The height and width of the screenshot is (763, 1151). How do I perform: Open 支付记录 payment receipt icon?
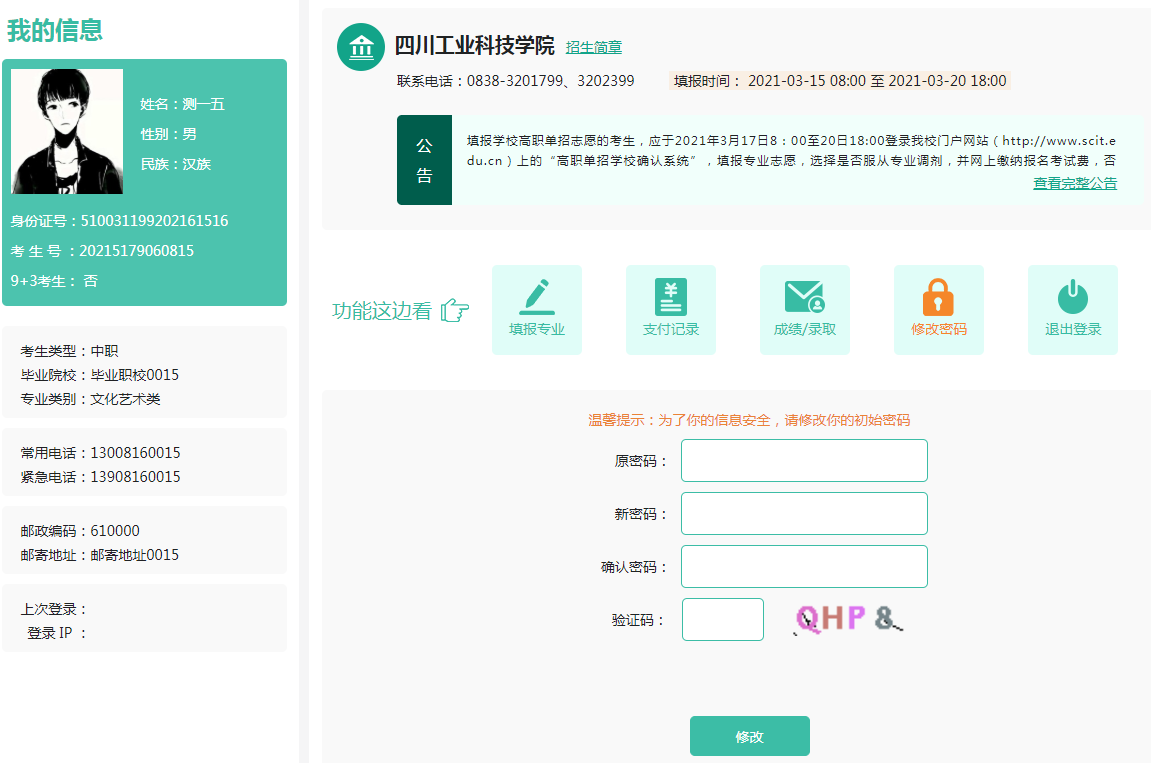coord(670,297)
